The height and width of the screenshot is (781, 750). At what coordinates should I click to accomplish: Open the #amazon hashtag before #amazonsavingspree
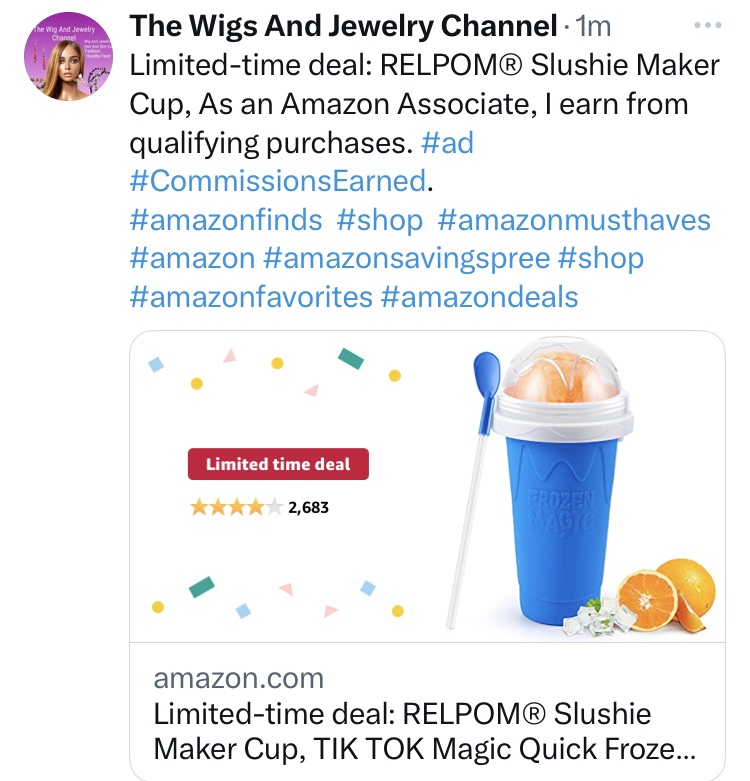pyautogui.click(x=192, y=259)
